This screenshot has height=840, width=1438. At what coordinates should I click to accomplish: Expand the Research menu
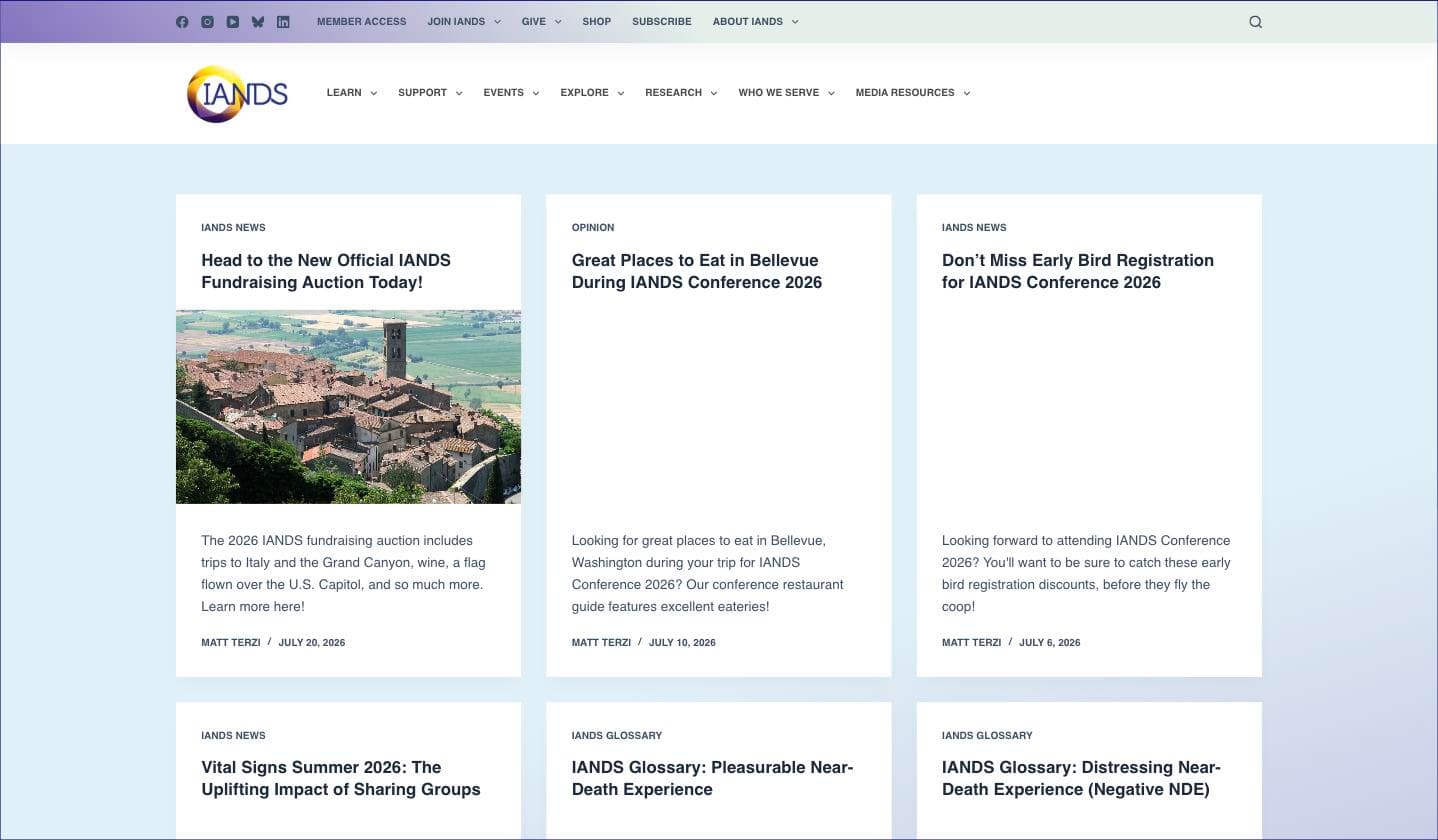point(681,92)
